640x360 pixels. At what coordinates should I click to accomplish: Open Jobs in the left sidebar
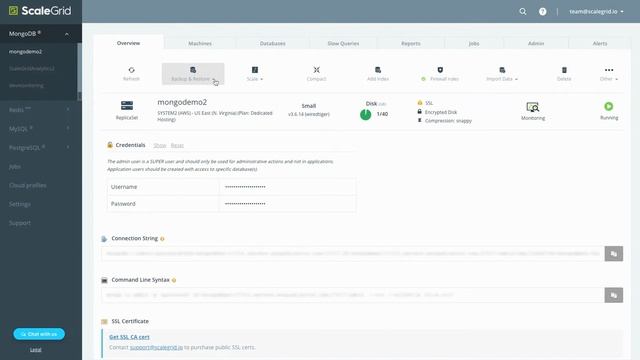15,167
